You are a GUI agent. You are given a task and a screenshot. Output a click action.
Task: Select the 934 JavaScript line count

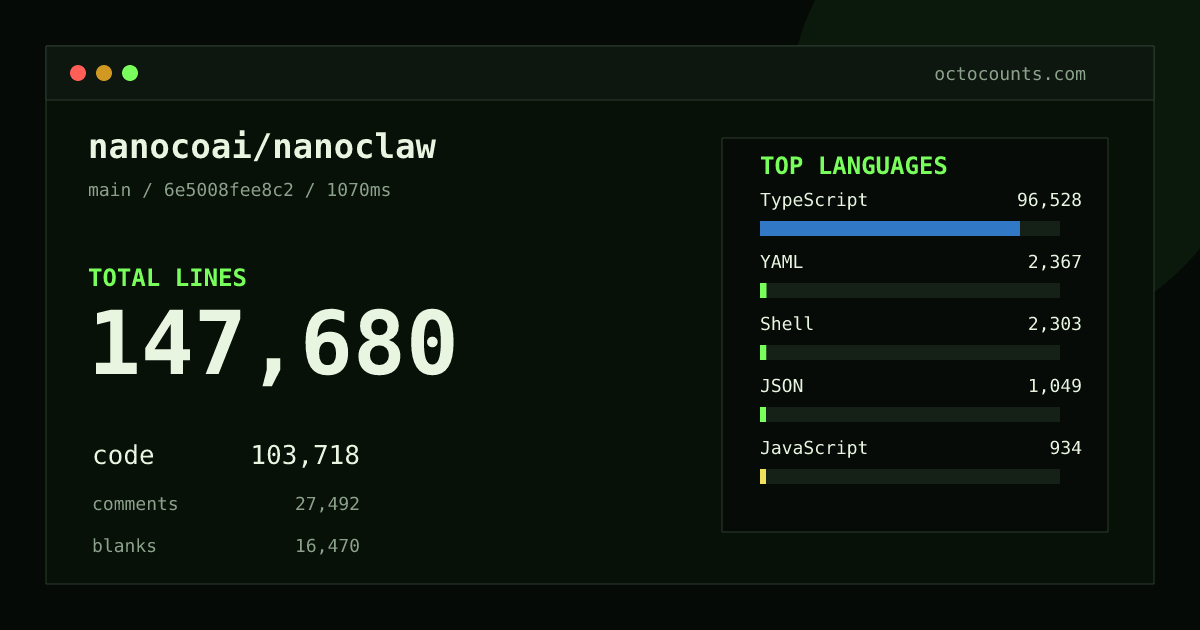pyautogui.click(x=1065, y=448)
